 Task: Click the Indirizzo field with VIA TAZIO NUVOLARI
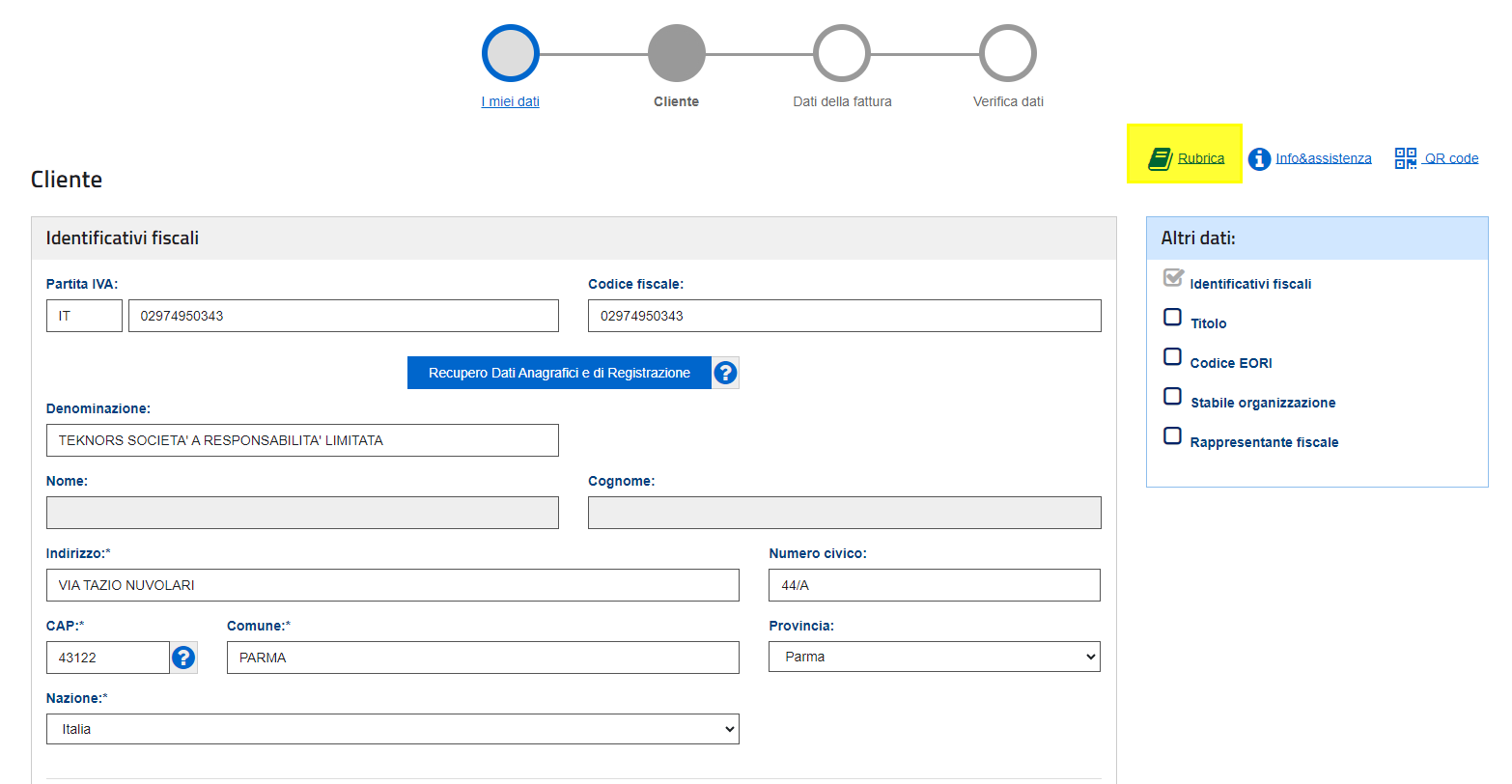(393, 585)
